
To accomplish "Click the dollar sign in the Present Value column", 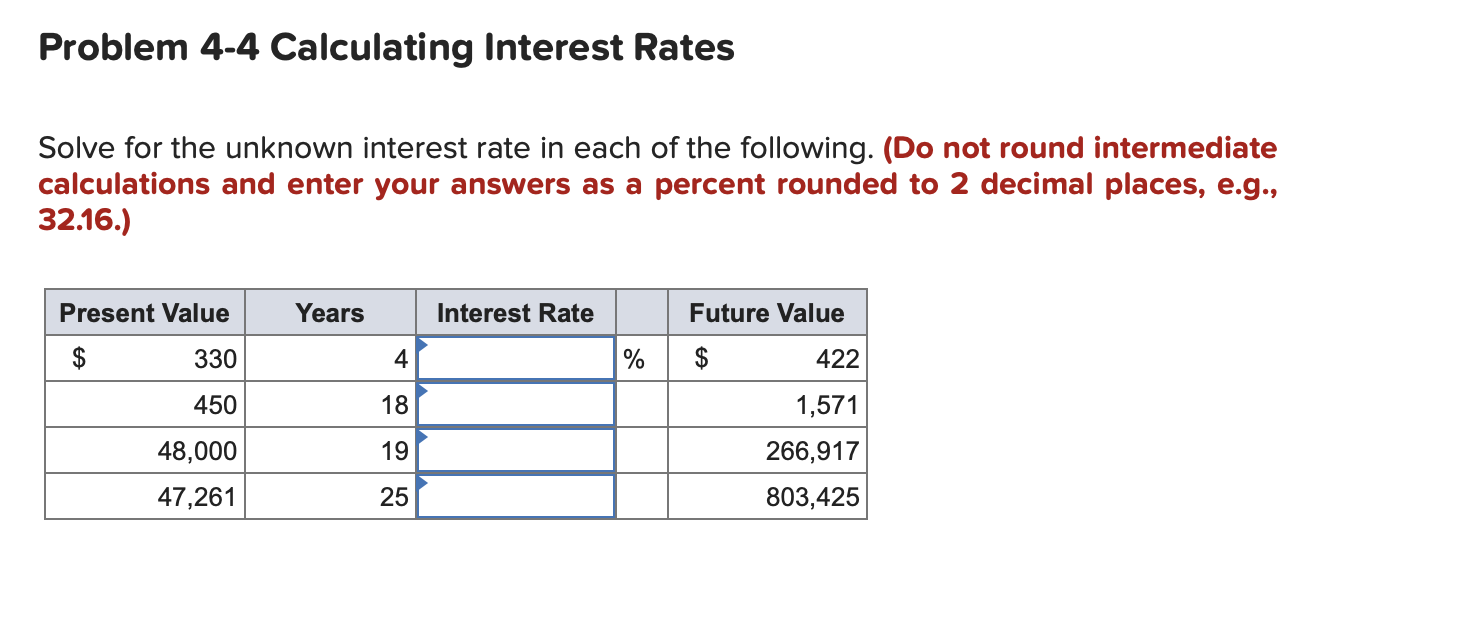I will coord(78,358).
